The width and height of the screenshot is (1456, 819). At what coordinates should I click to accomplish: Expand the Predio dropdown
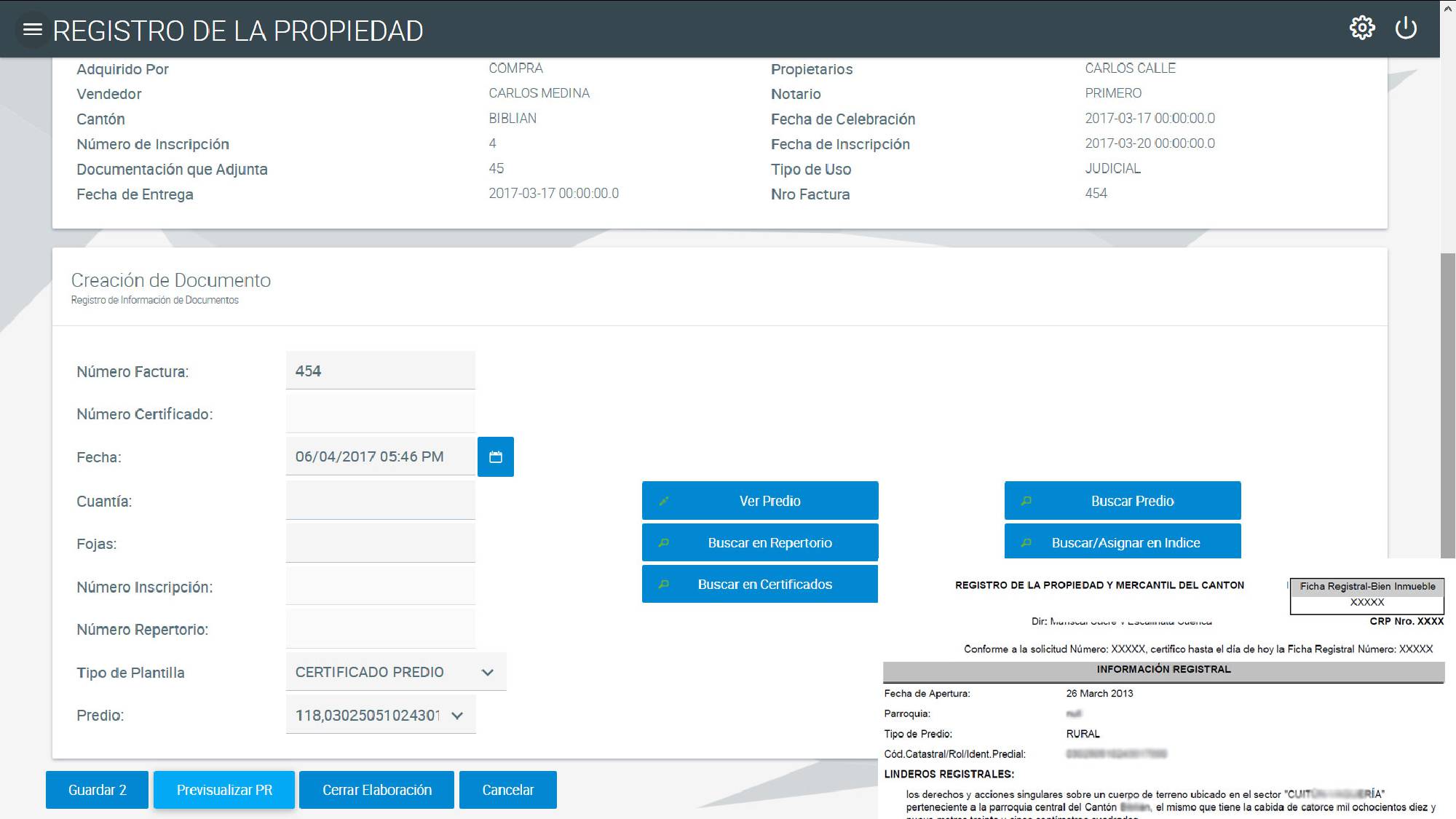(381, 715)
